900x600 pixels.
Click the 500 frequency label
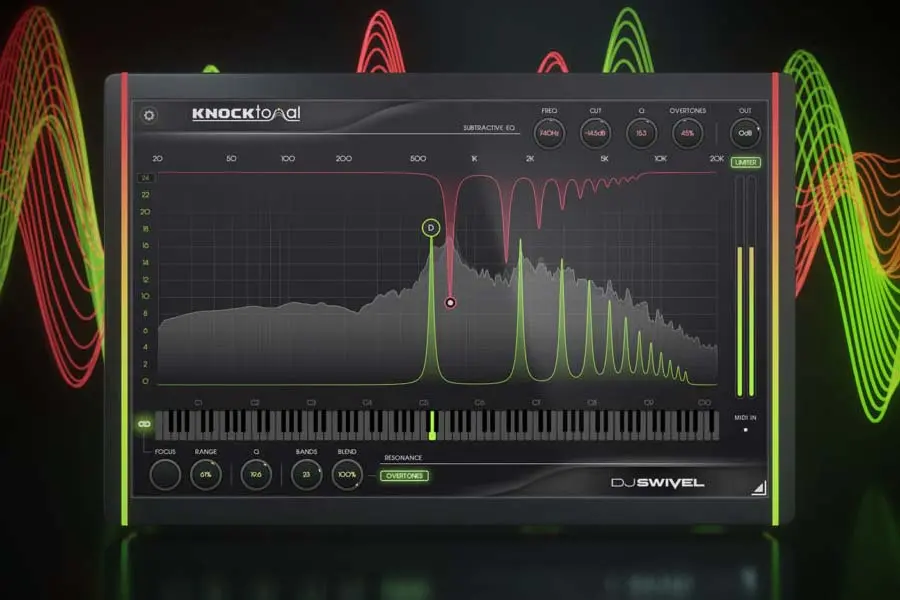(x=418, y=158)
